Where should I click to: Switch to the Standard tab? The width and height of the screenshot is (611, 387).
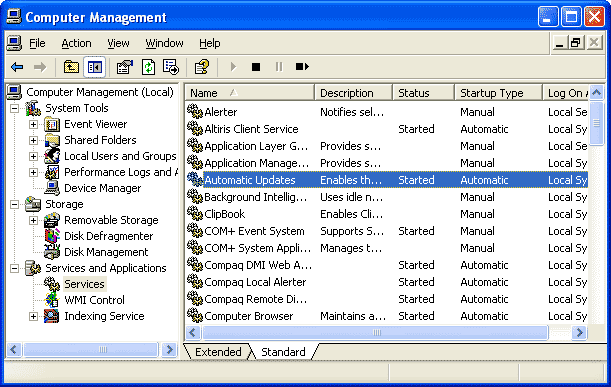coord(283,352)
